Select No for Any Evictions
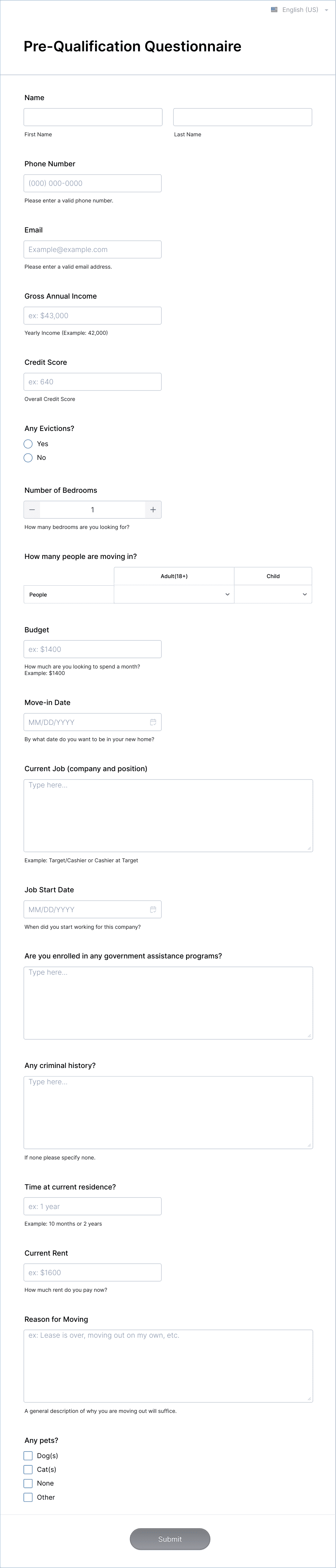The width and height of the screenshot is (336, 1568). point(28,457)
